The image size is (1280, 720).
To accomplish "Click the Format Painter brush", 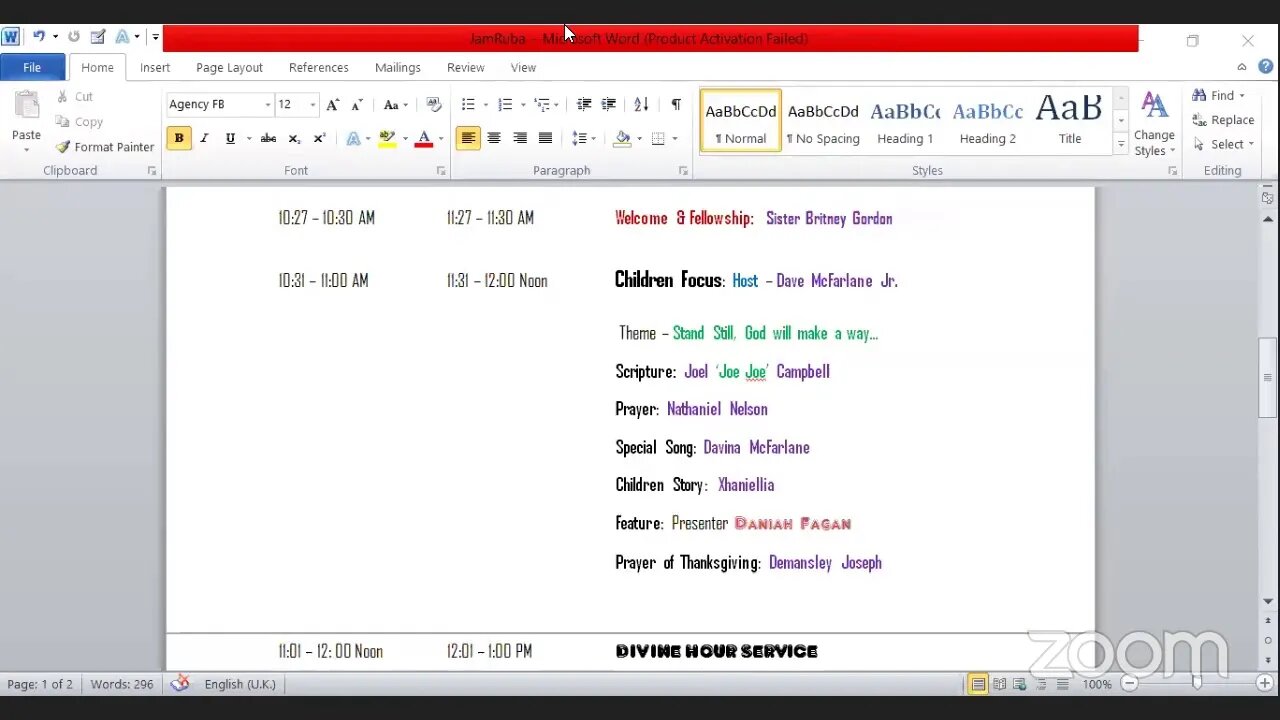I will (63, 147).
